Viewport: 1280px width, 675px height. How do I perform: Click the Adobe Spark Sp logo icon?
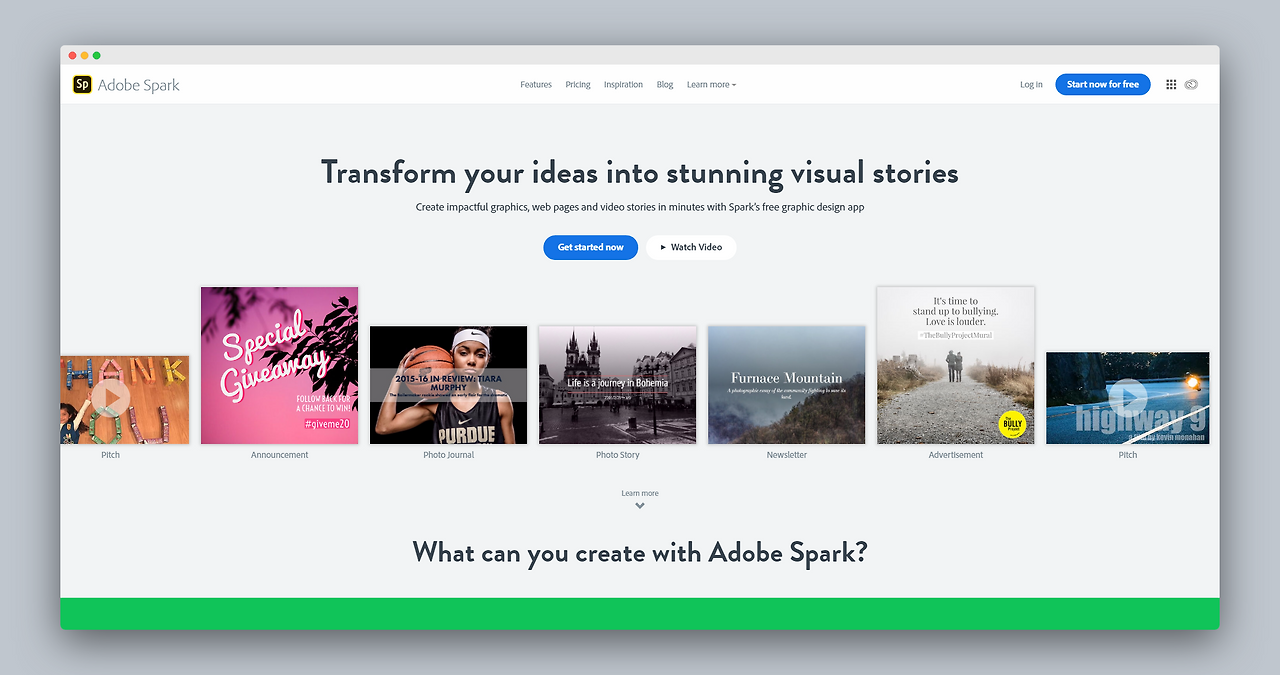click(x=82, y=85)
